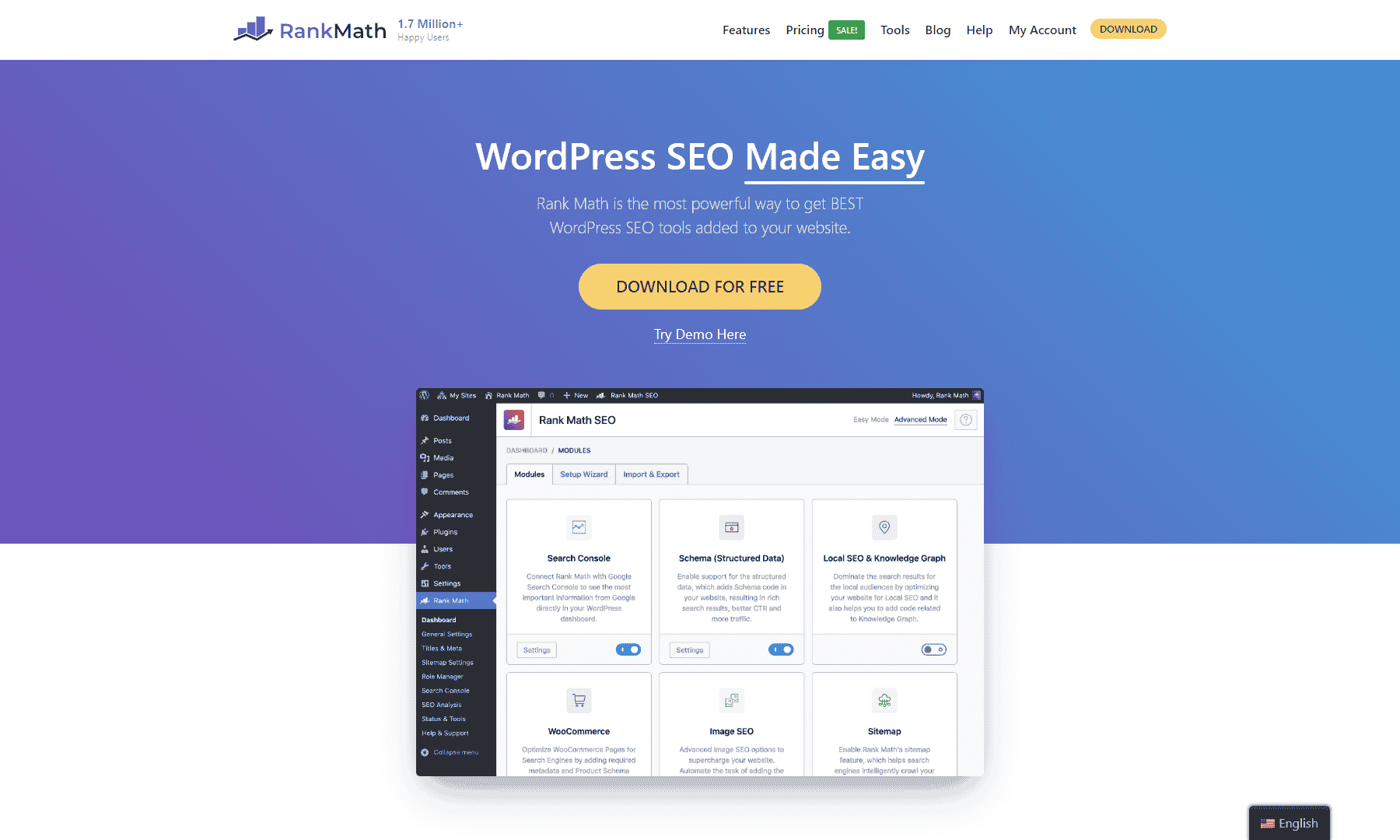Open General Settings in the Rank Math submenu

click(x=447, y=634)
